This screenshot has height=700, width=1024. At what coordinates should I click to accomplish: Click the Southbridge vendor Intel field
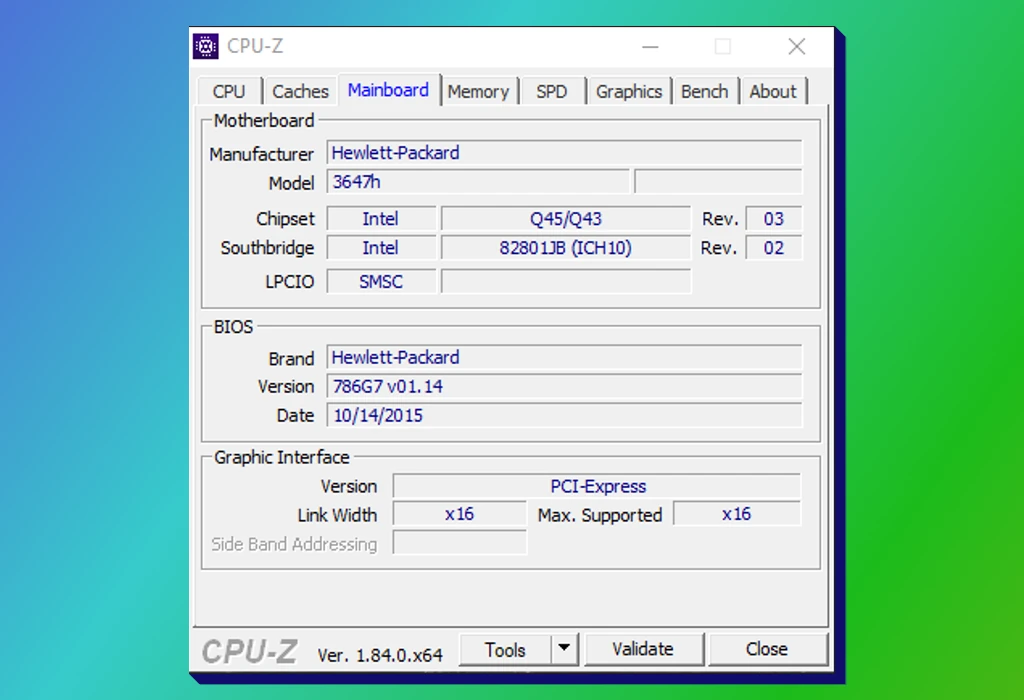[x=381, y=248]
